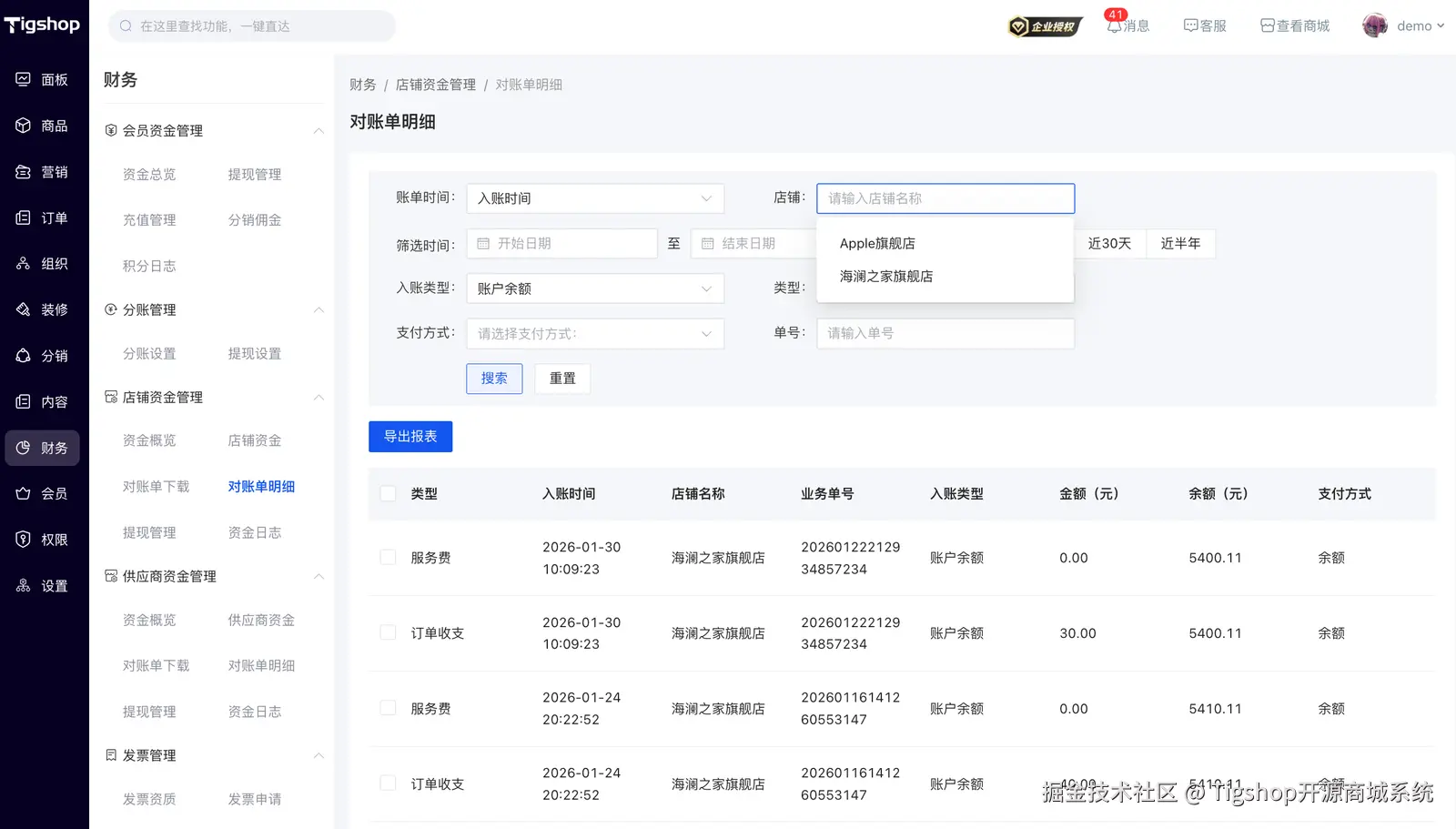Click the 发票管理 section icon

pyautogui.click(x=111, y=755)
